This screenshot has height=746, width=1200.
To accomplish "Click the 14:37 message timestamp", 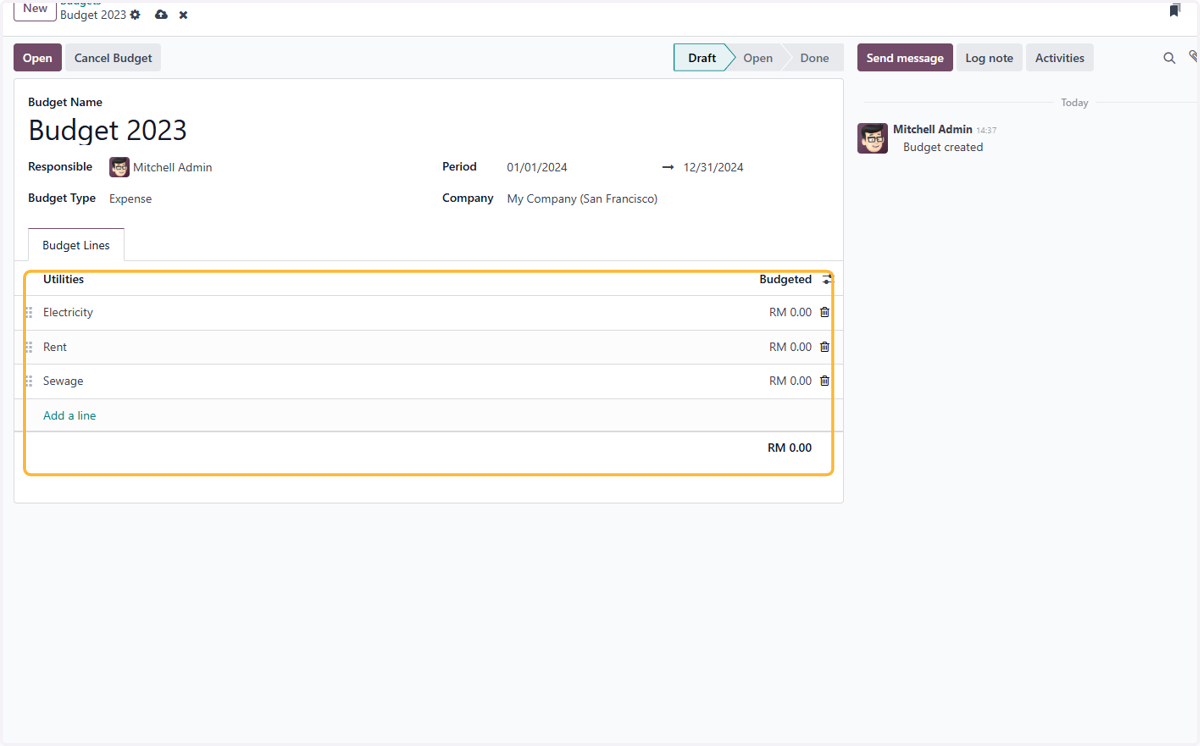I will point(986,131).
